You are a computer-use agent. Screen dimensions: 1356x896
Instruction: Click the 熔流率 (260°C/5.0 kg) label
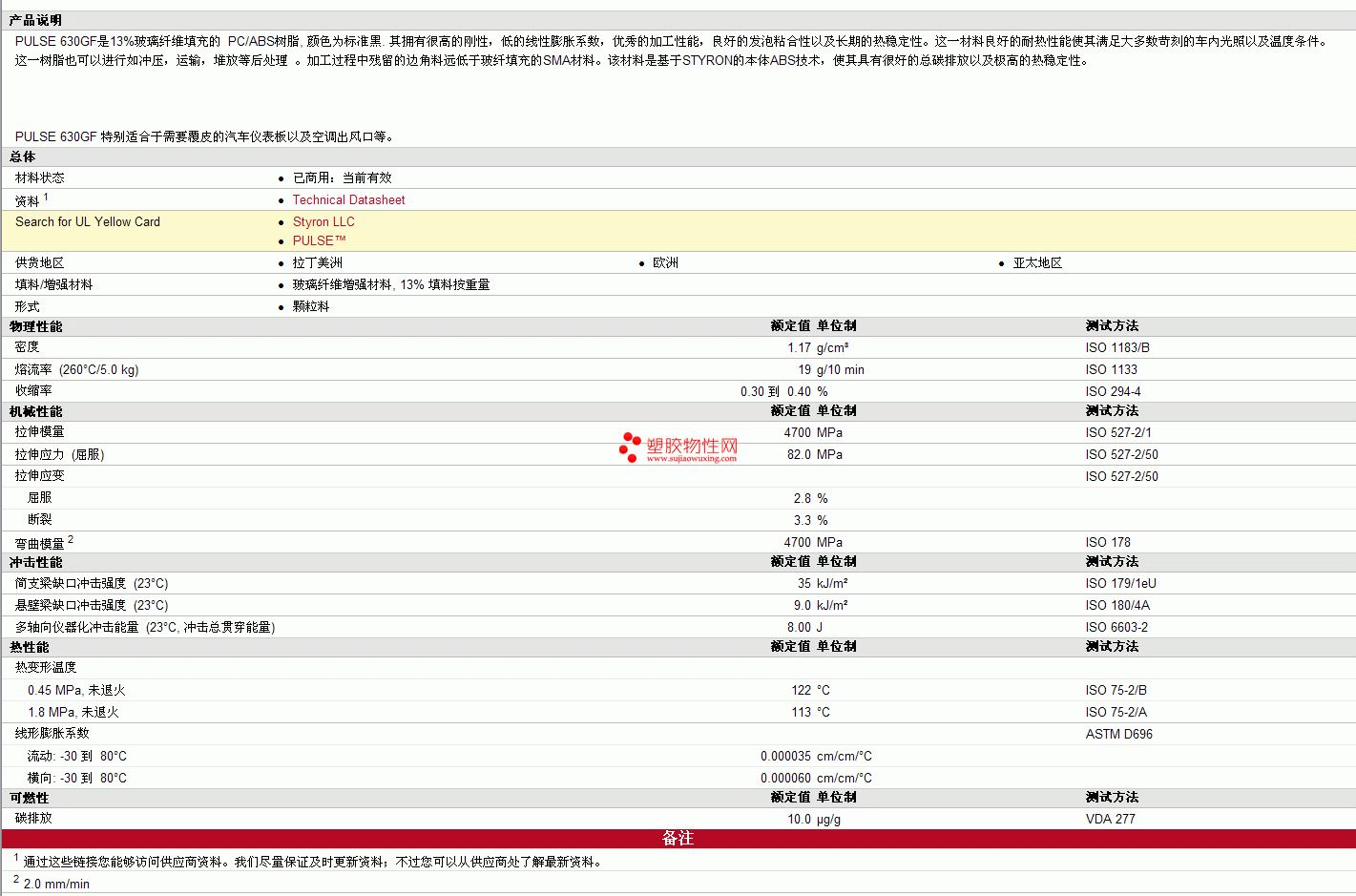[77, 370]
